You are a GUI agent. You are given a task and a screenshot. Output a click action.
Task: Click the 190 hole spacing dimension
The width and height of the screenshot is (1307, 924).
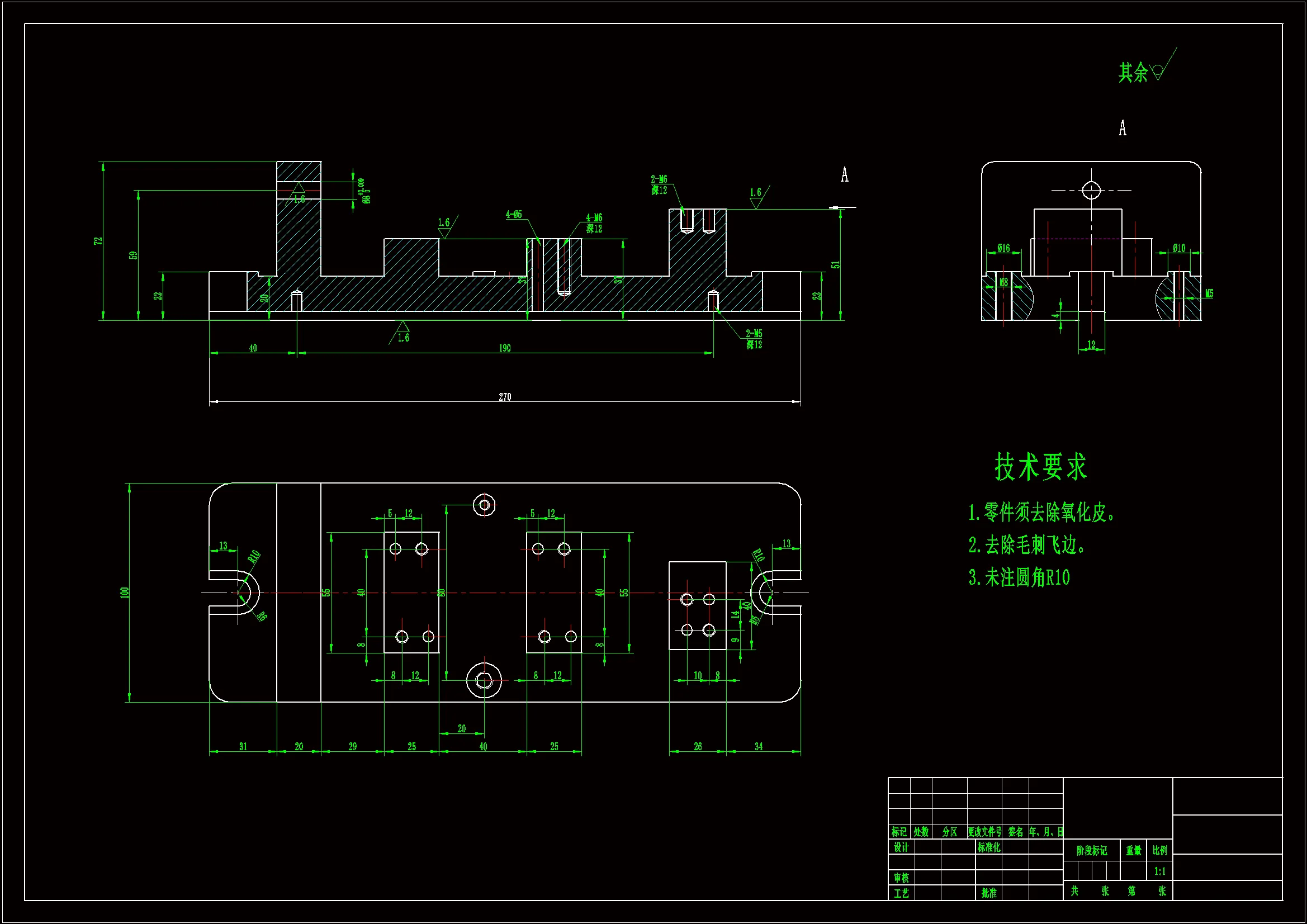(505, 348)
